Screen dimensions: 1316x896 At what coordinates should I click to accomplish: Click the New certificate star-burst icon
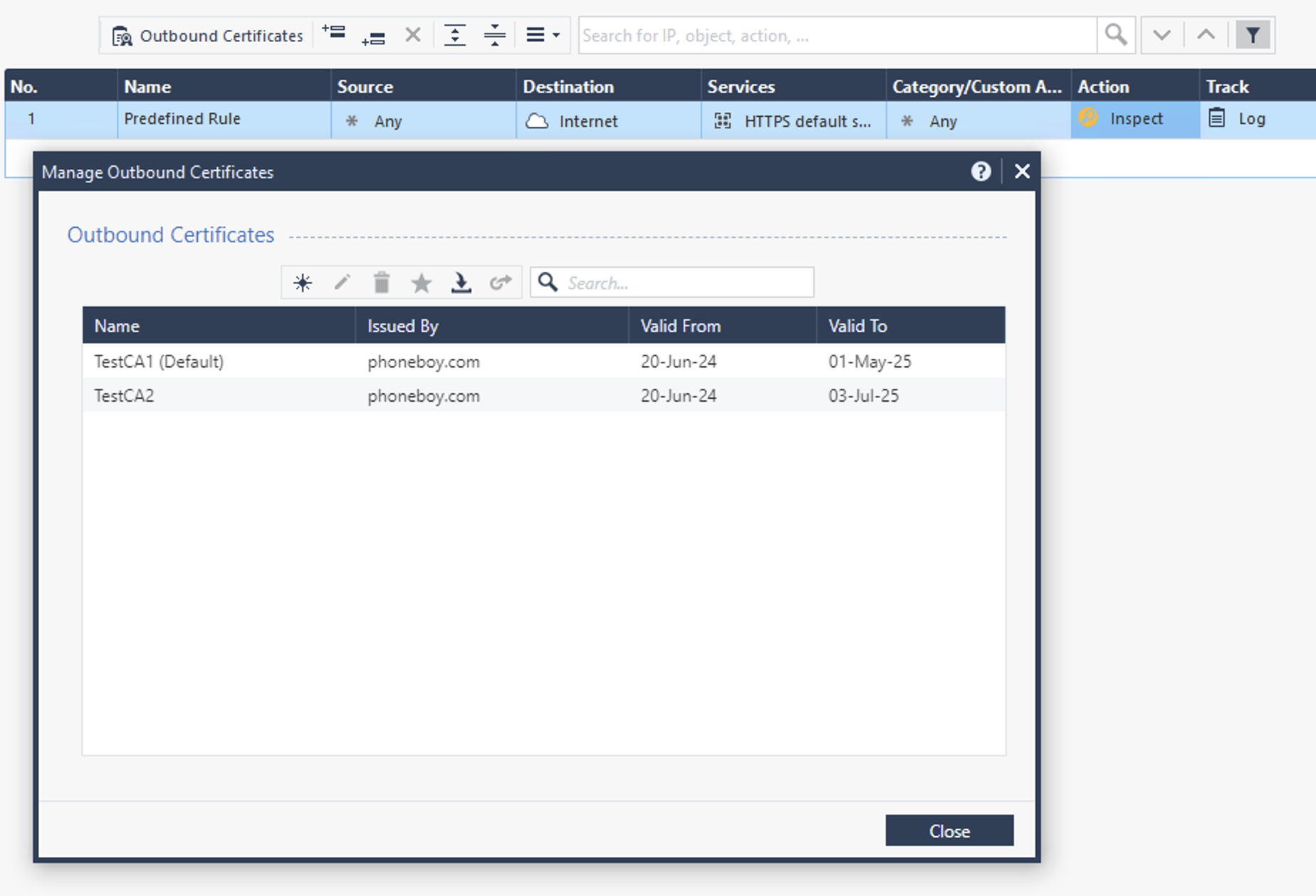tap(303, 283)
